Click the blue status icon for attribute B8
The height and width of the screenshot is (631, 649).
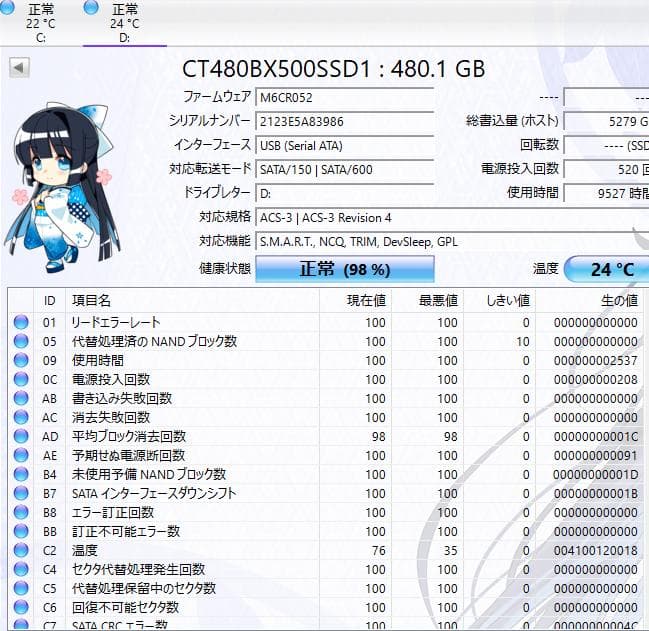click(x=21, y=512)
